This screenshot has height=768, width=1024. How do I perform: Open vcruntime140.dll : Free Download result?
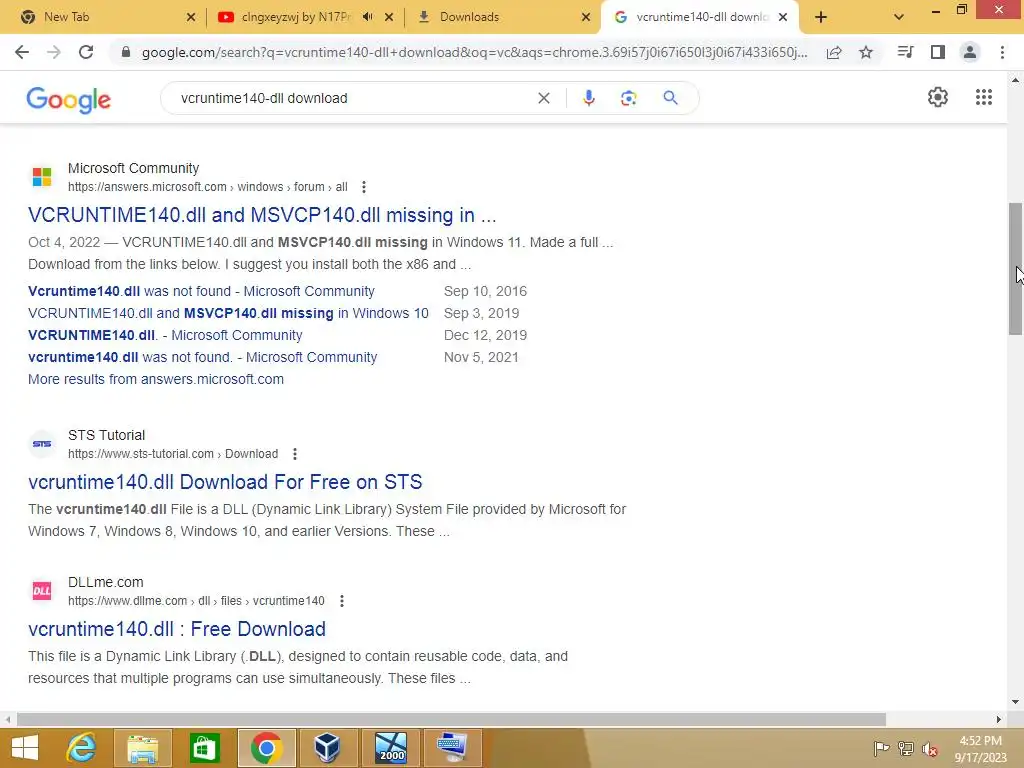[x=177, y=629]
